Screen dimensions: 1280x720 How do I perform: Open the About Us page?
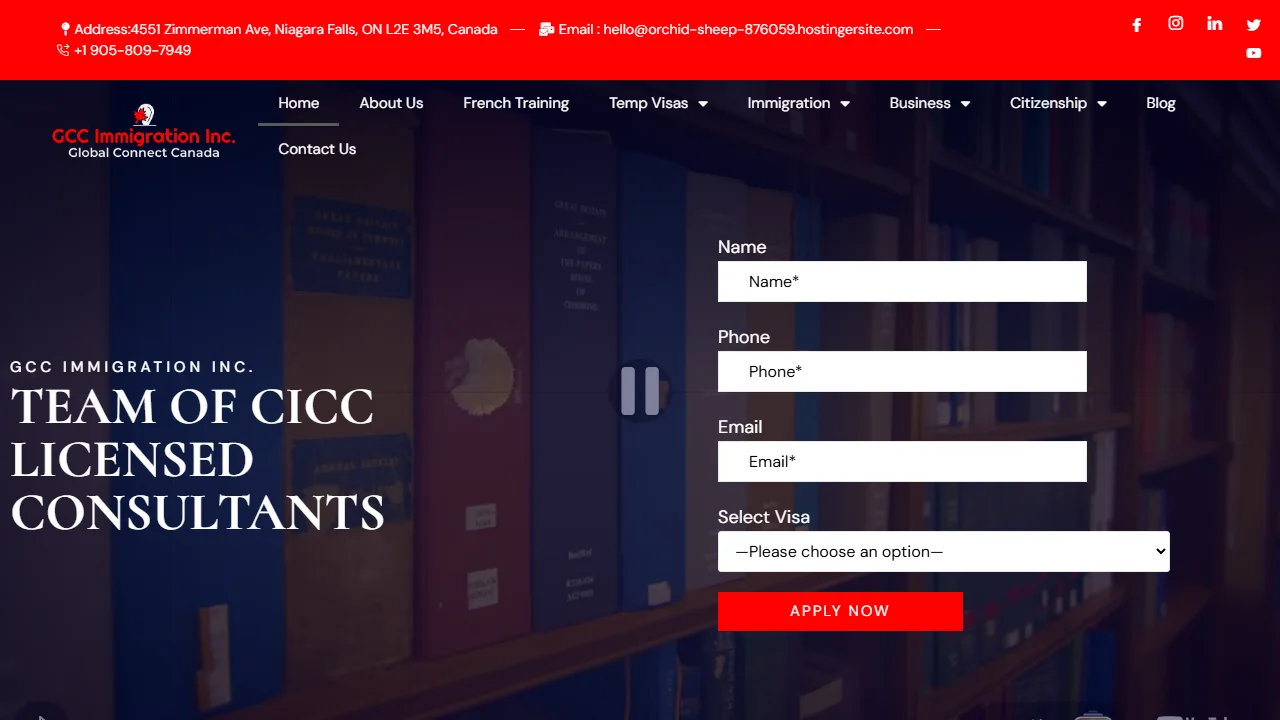[x=391, y=103]
